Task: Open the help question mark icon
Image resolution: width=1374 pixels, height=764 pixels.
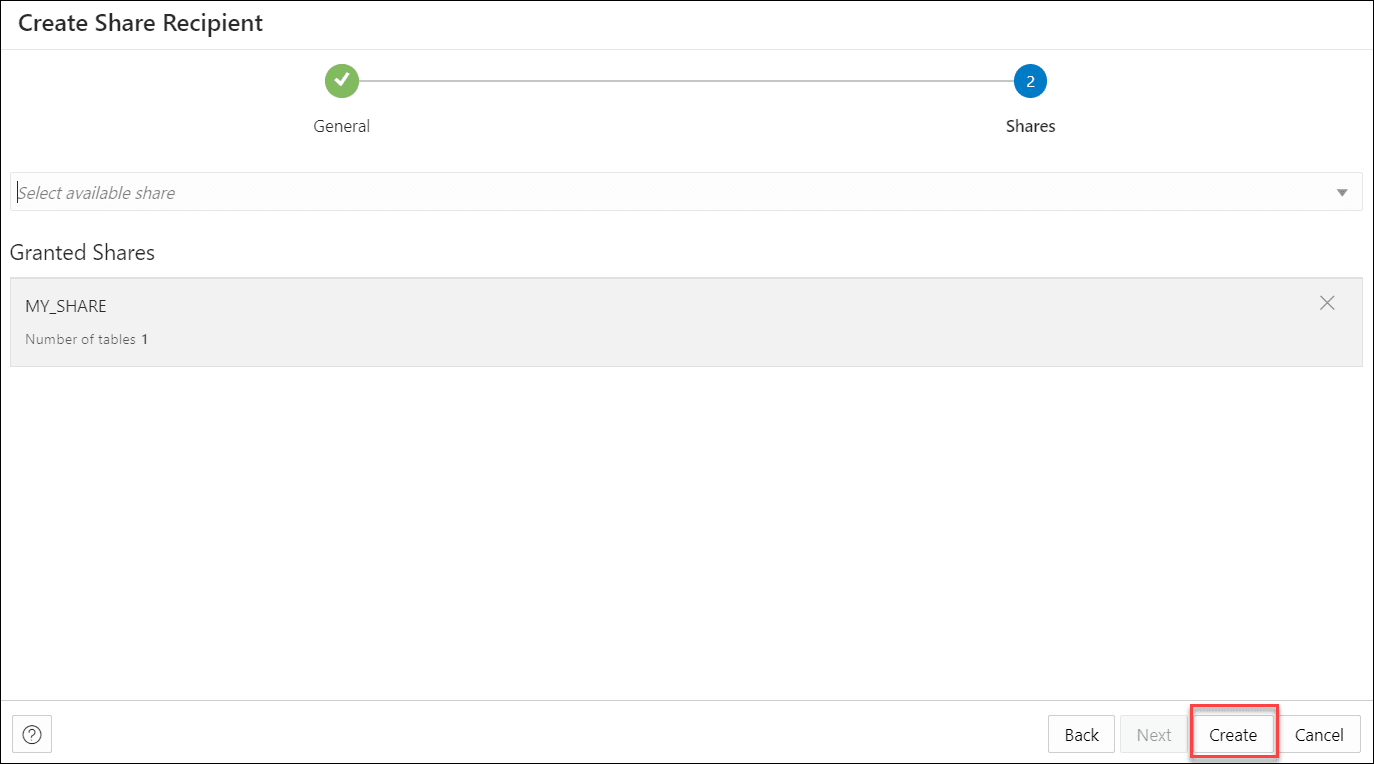Action: (32, 734)
